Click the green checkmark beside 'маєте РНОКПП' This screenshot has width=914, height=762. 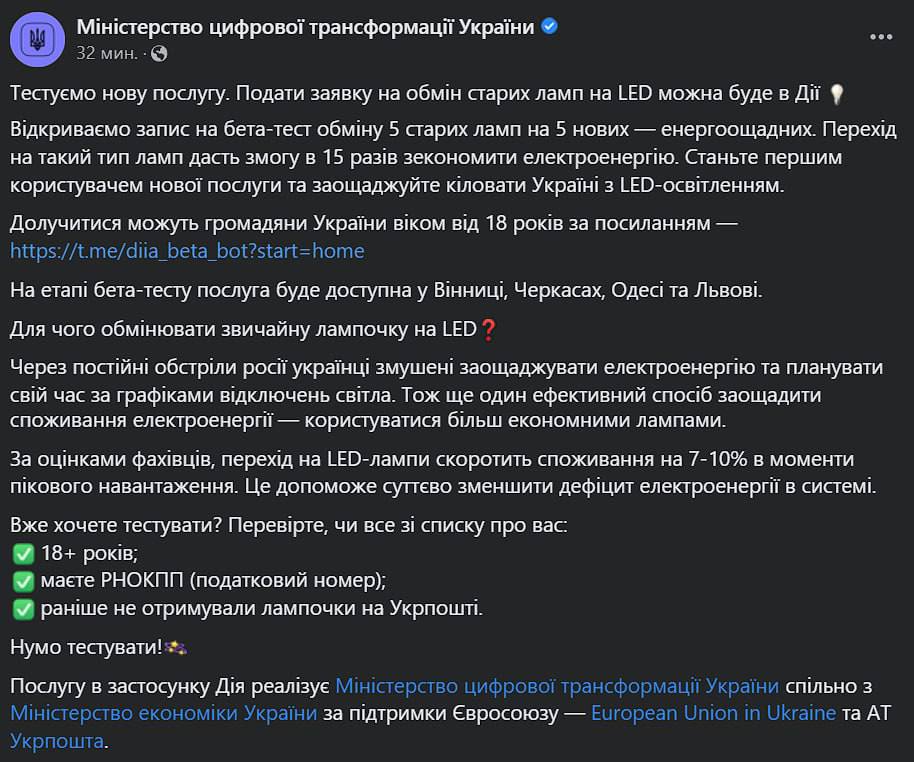22,580
